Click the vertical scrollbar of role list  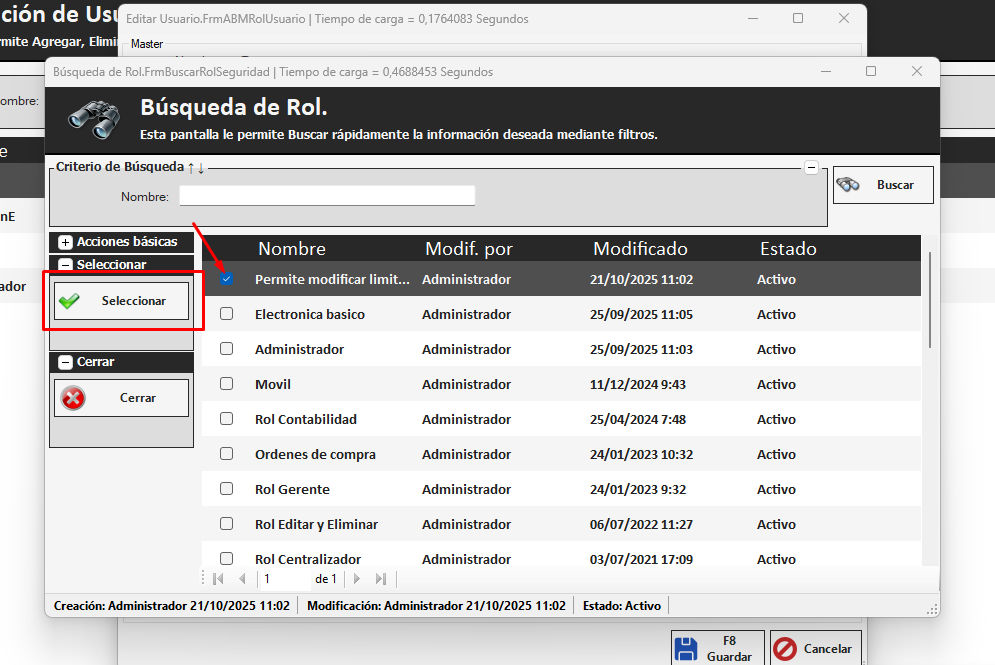click(x=930, y=300)
